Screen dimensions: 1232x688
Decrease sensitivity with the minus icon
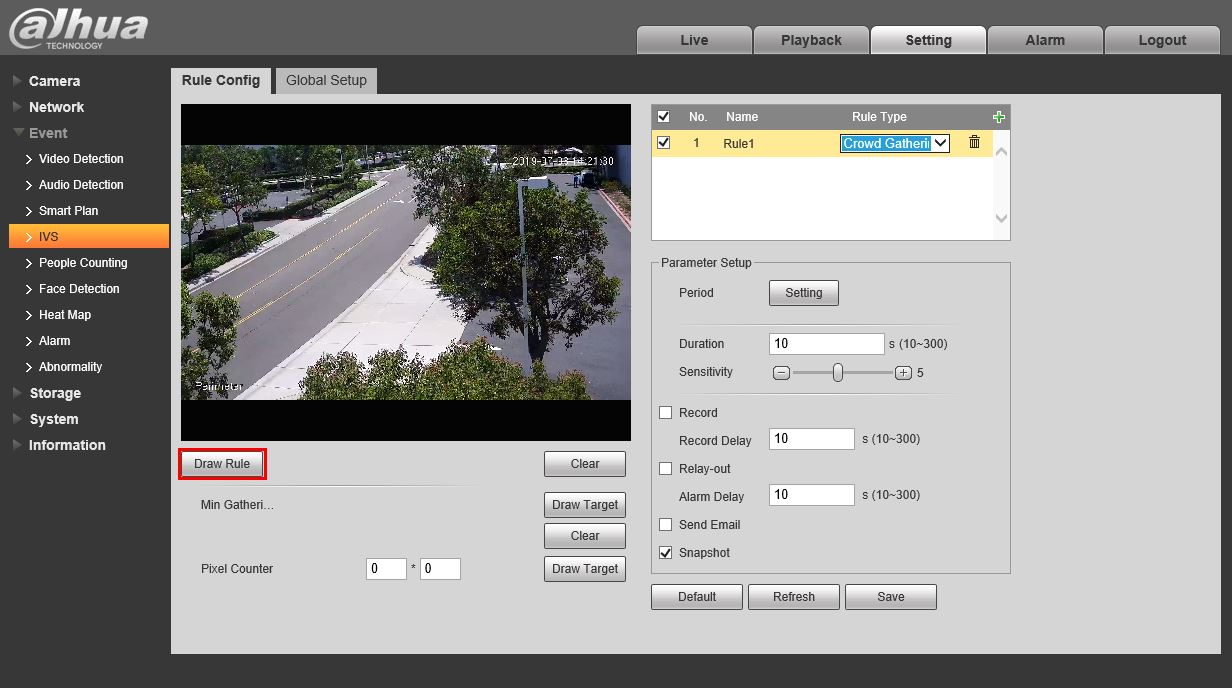(x=782, y=373)
